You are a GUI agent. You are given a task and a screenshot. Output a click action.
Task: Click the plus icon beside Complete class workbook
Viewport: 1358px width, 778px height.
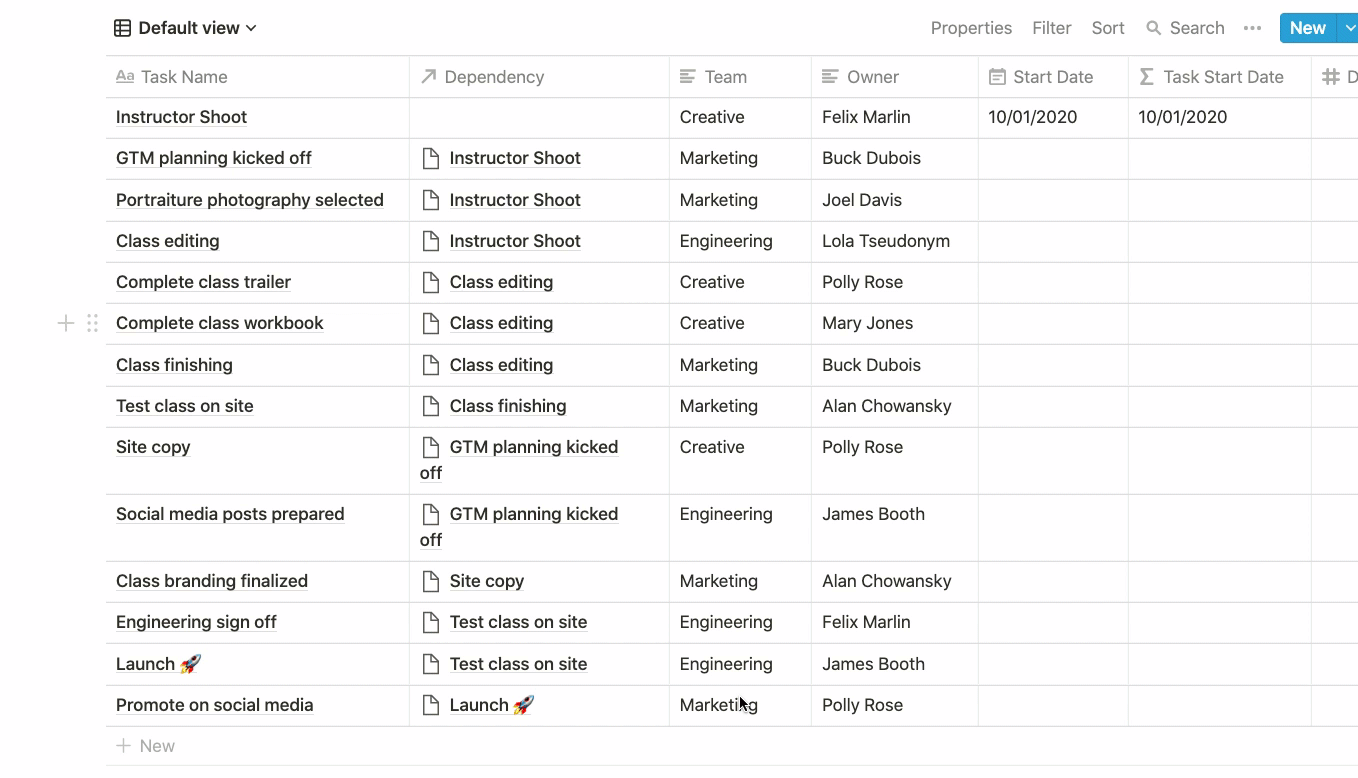click(x=66, y=323)
